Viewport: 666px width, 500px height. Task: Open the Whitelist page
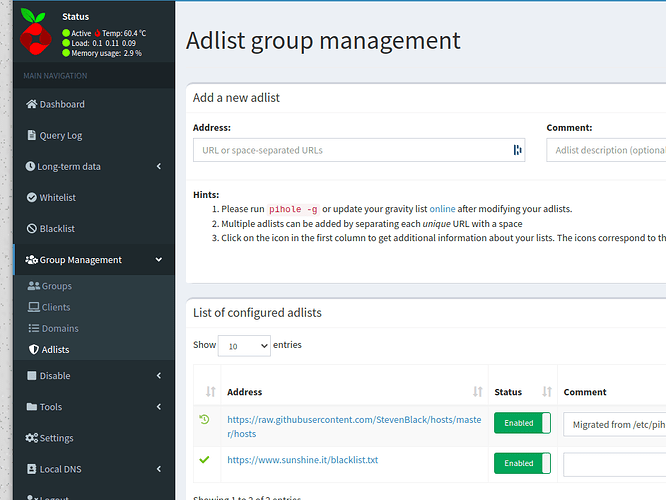pyautogui.click(x=57, y=197)
